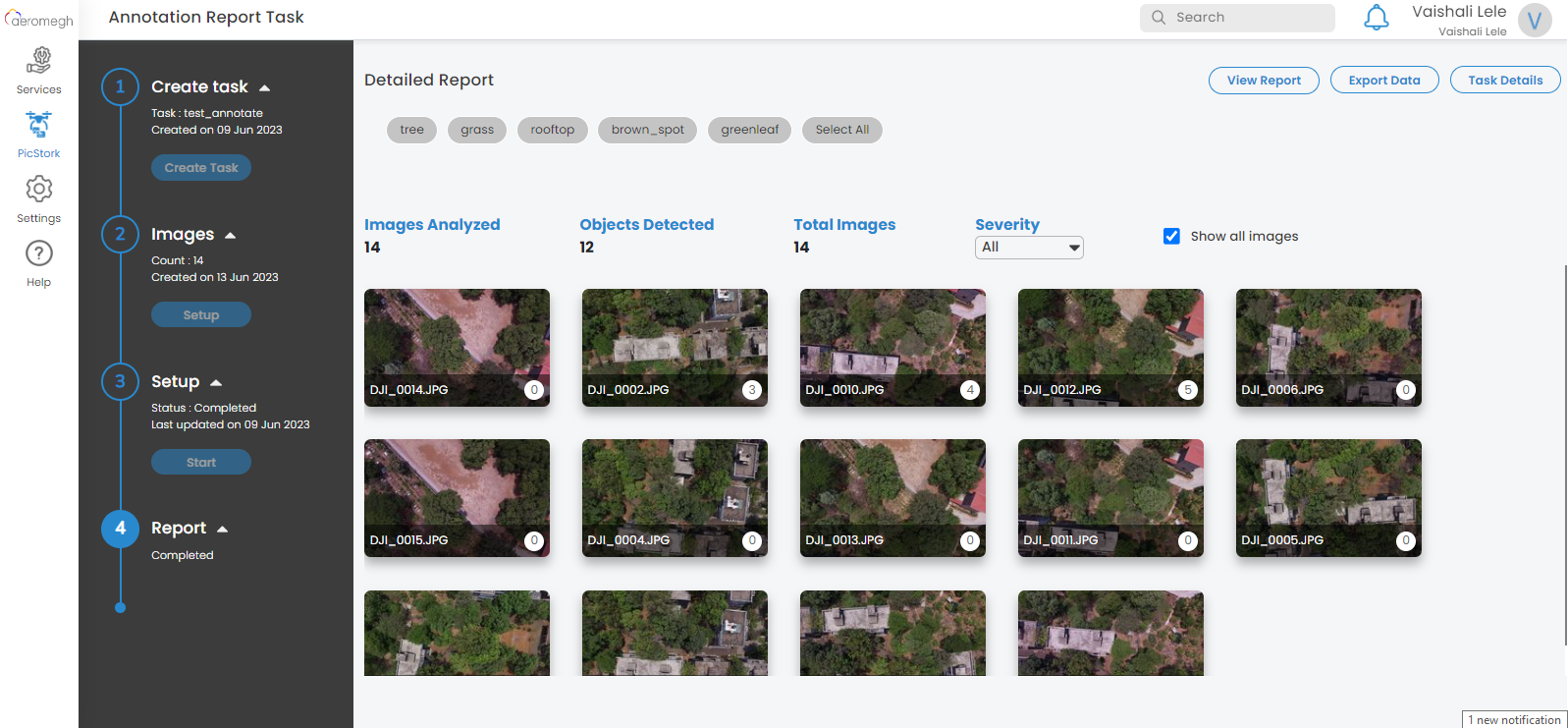Open the Severity dropdown
1568x728 pixels.
1028,248
